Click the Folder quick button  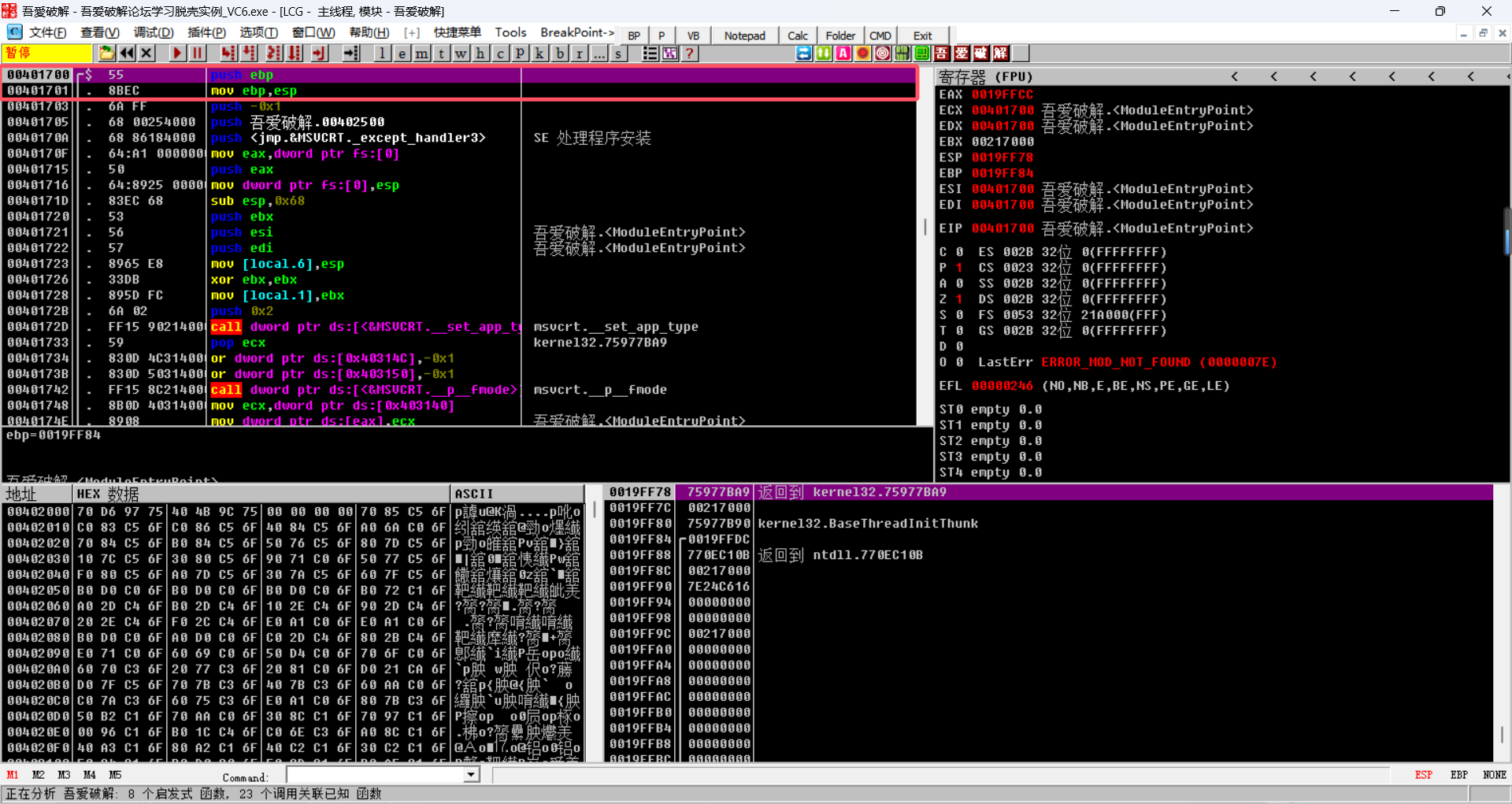click(840, 35)
